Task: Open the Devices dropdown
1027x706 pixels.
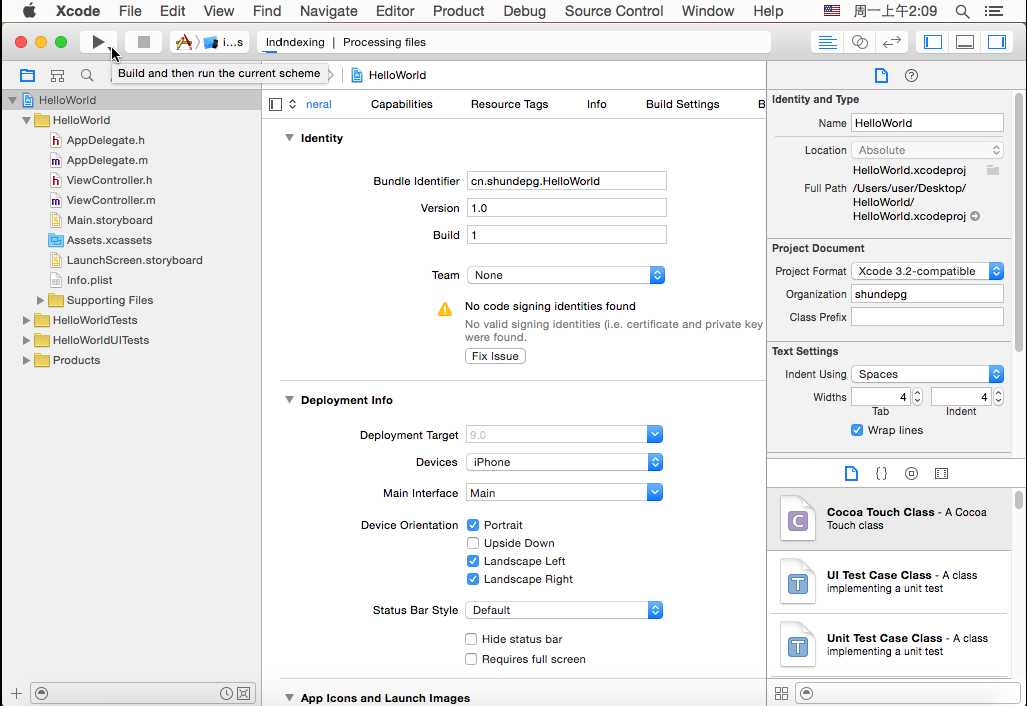Action: click(565, 462)
